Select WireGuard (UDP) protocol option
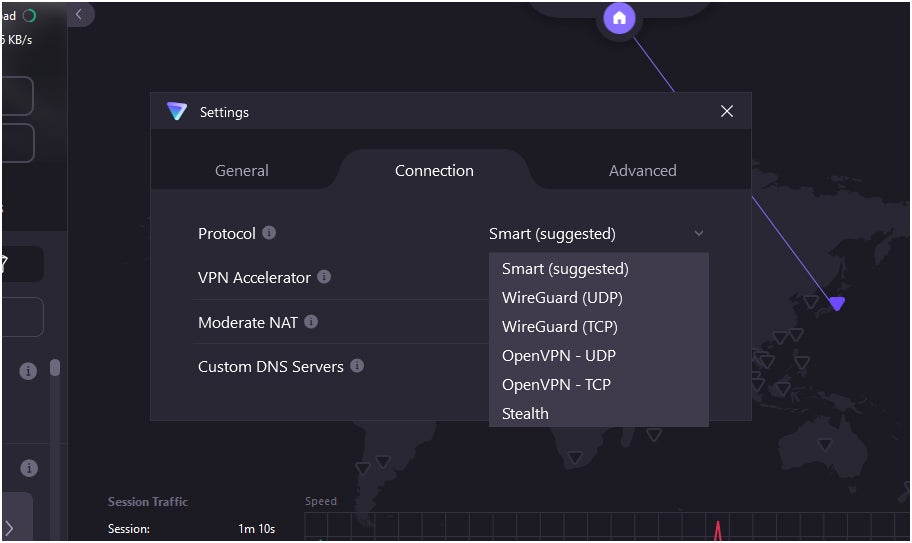The image size is (912, 543). [598, 298]
